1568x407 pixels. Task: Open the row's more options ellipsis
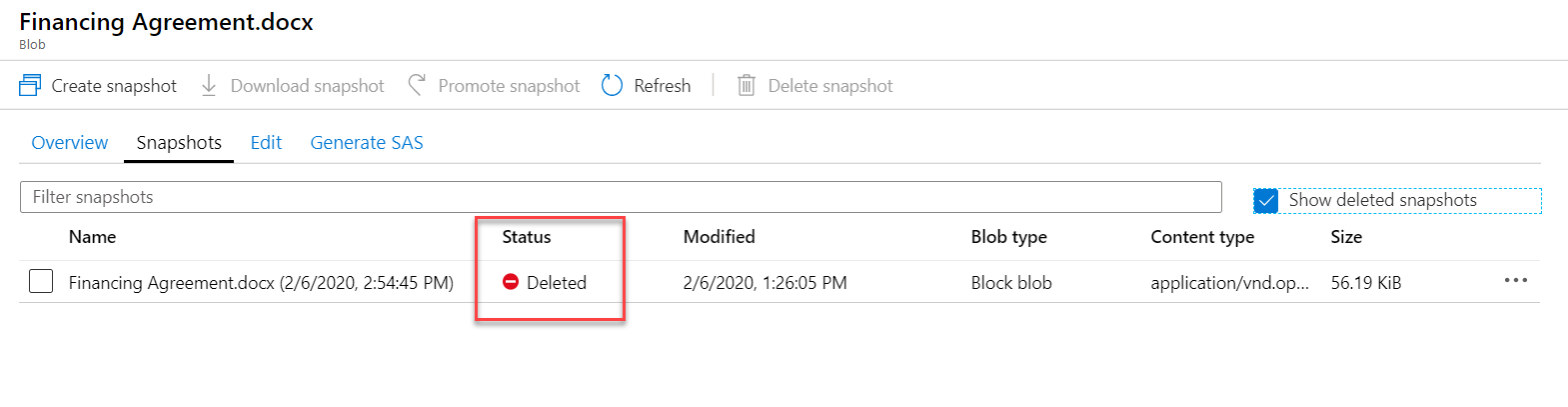click(1515, 281)
